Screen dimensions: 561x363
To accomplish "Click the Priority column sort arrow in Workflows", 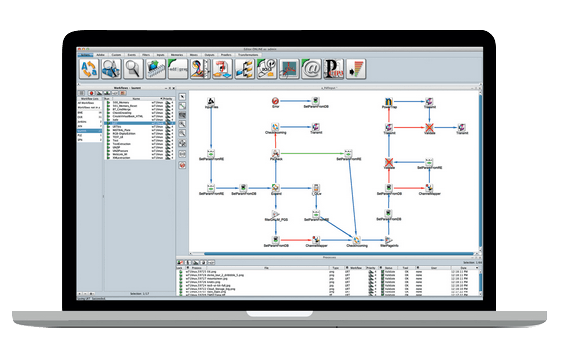I will pyautogui.click(x=161, y=98).
